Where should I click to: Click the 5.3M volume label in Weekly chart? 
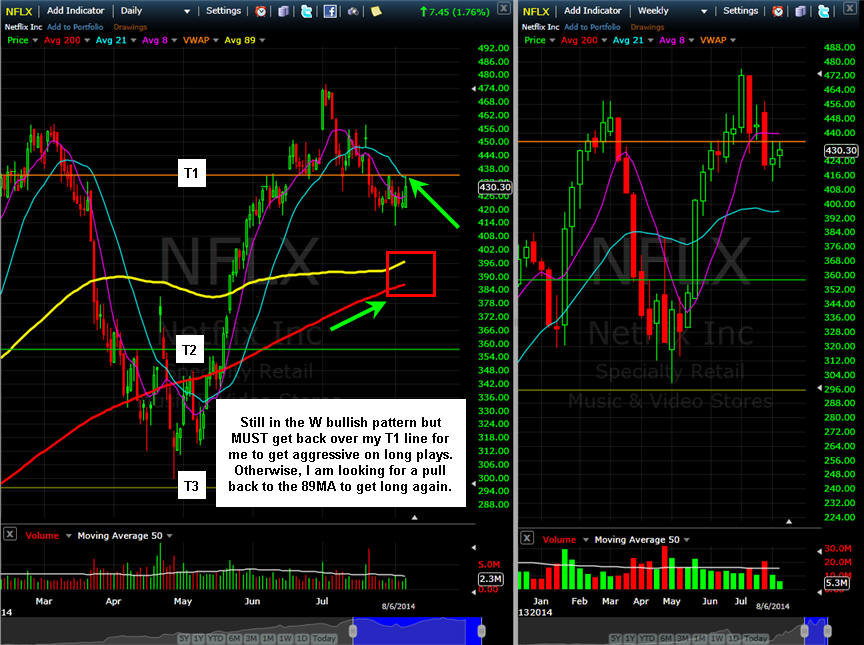[836, 583]
